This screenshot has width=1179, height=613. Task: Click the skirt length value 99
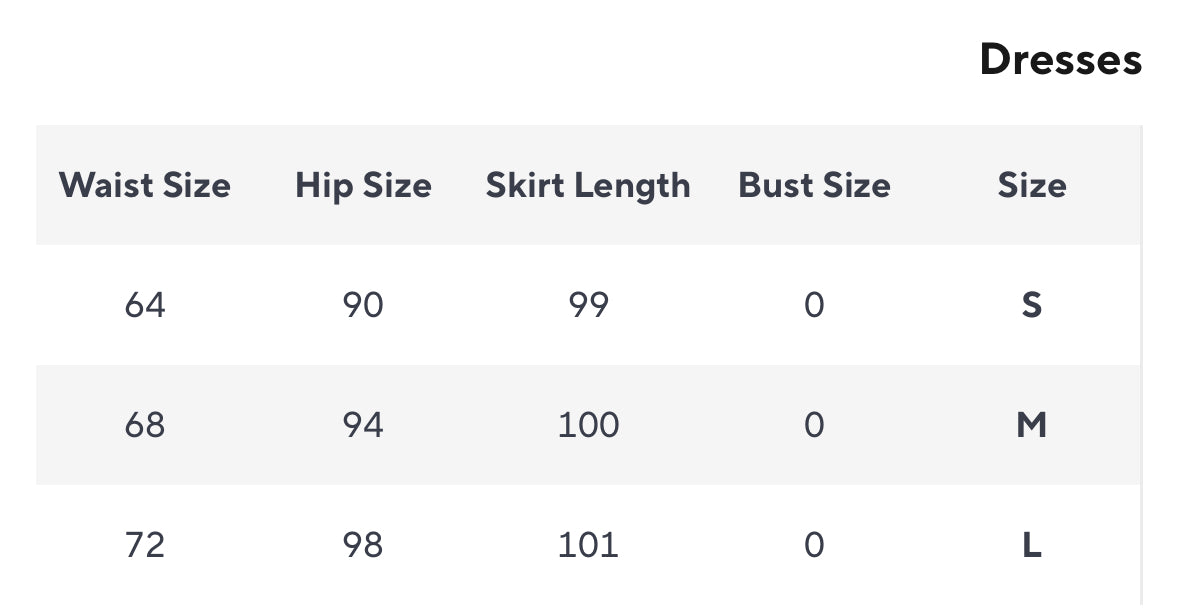click(x=588, y=305)
